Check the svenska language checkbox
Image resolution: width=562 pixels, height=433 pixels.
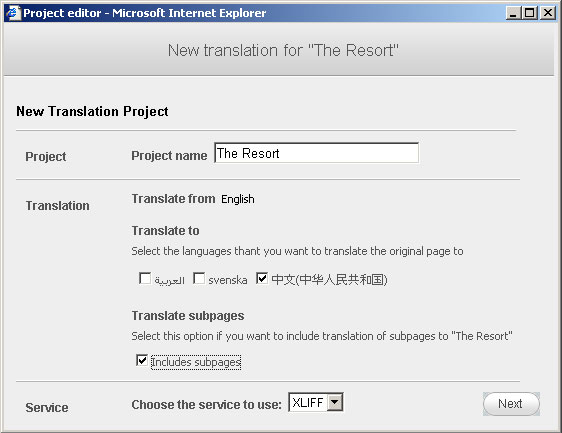coord(199,278)
